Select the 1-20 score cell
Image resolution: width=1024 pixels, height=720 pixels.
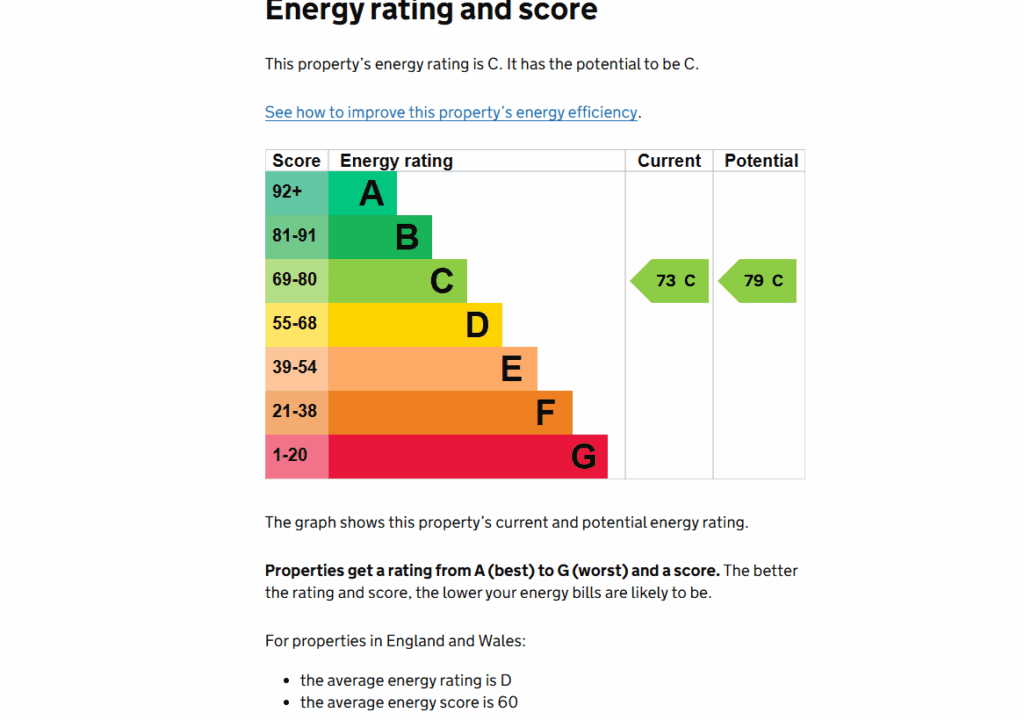click(x=296, y=457)
